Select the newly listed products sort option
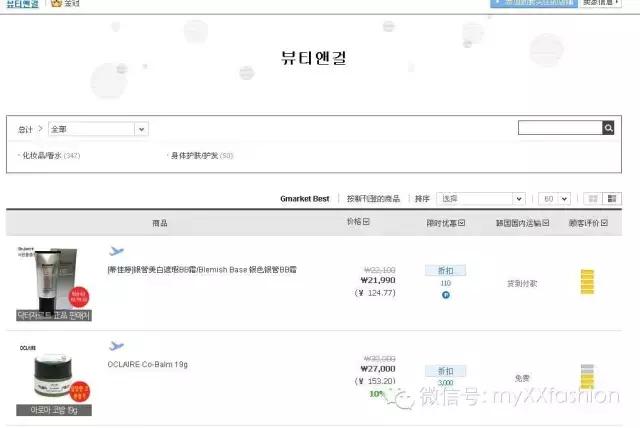This screenshot has width=640, height=428. coord(373,199)
